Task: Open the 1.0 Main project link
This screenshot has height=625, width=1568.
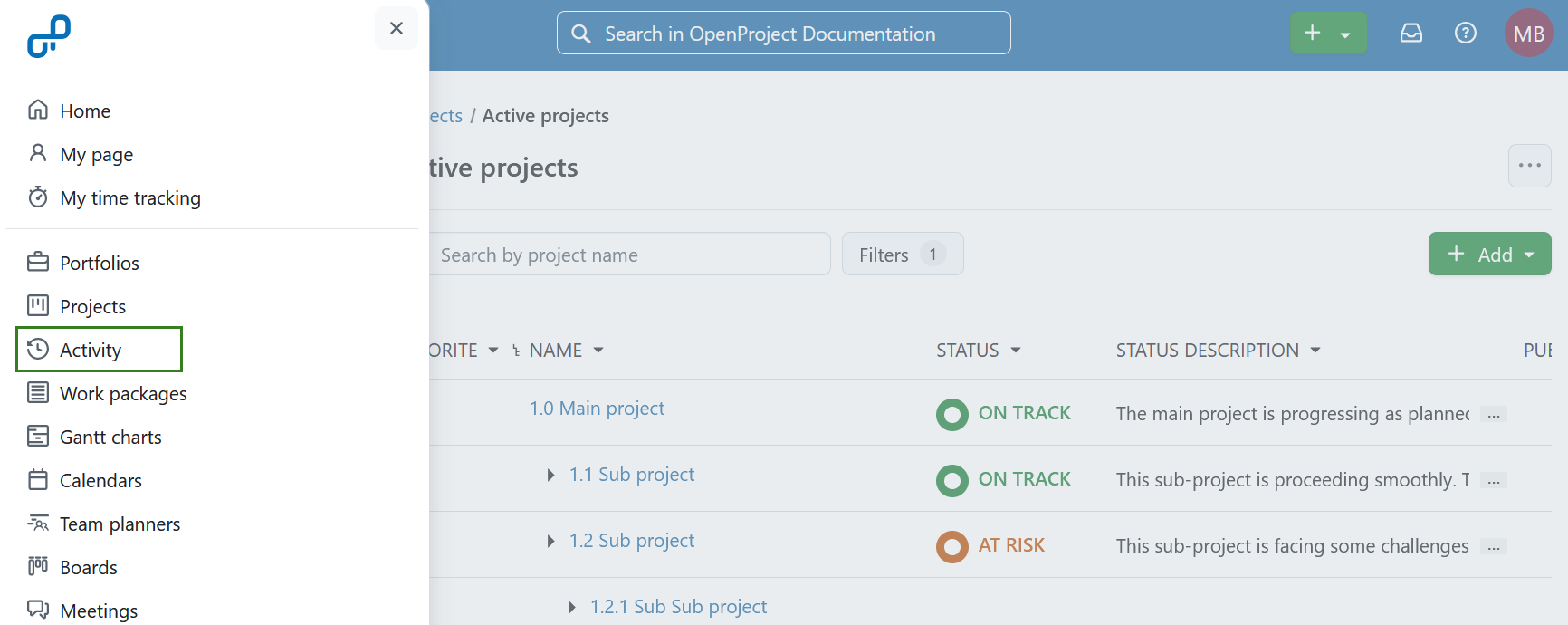Action: tap(597, 409)
